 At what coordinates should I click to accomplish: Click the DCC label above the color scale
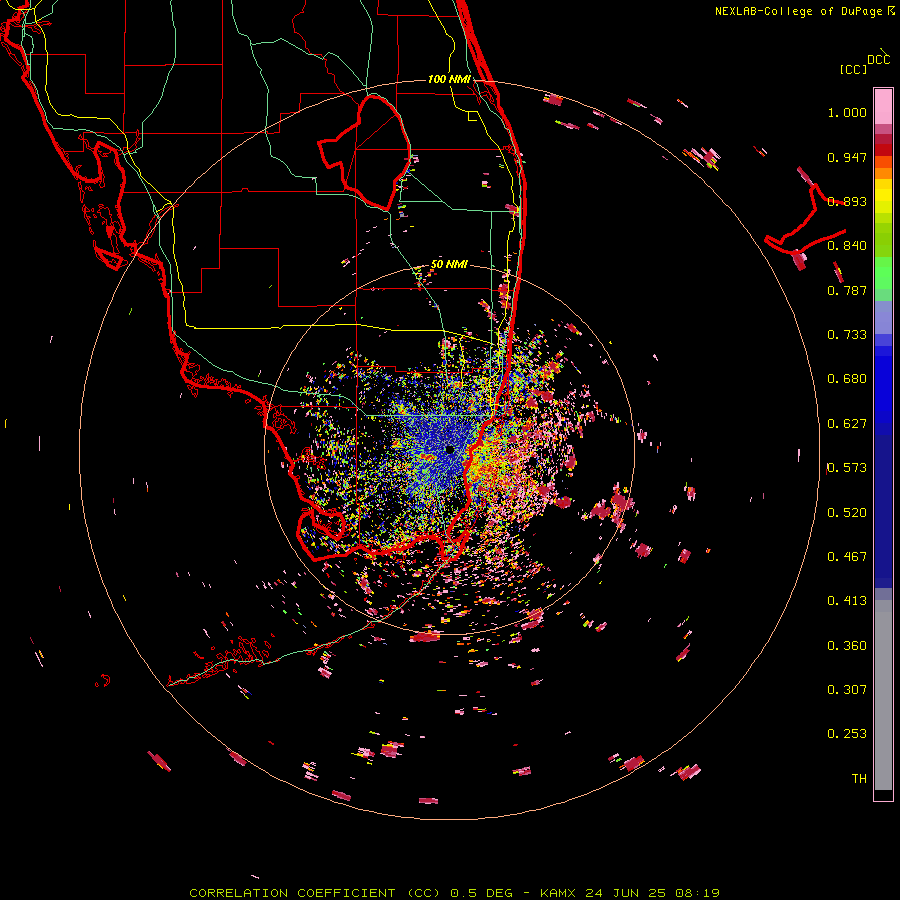point(878,60)
